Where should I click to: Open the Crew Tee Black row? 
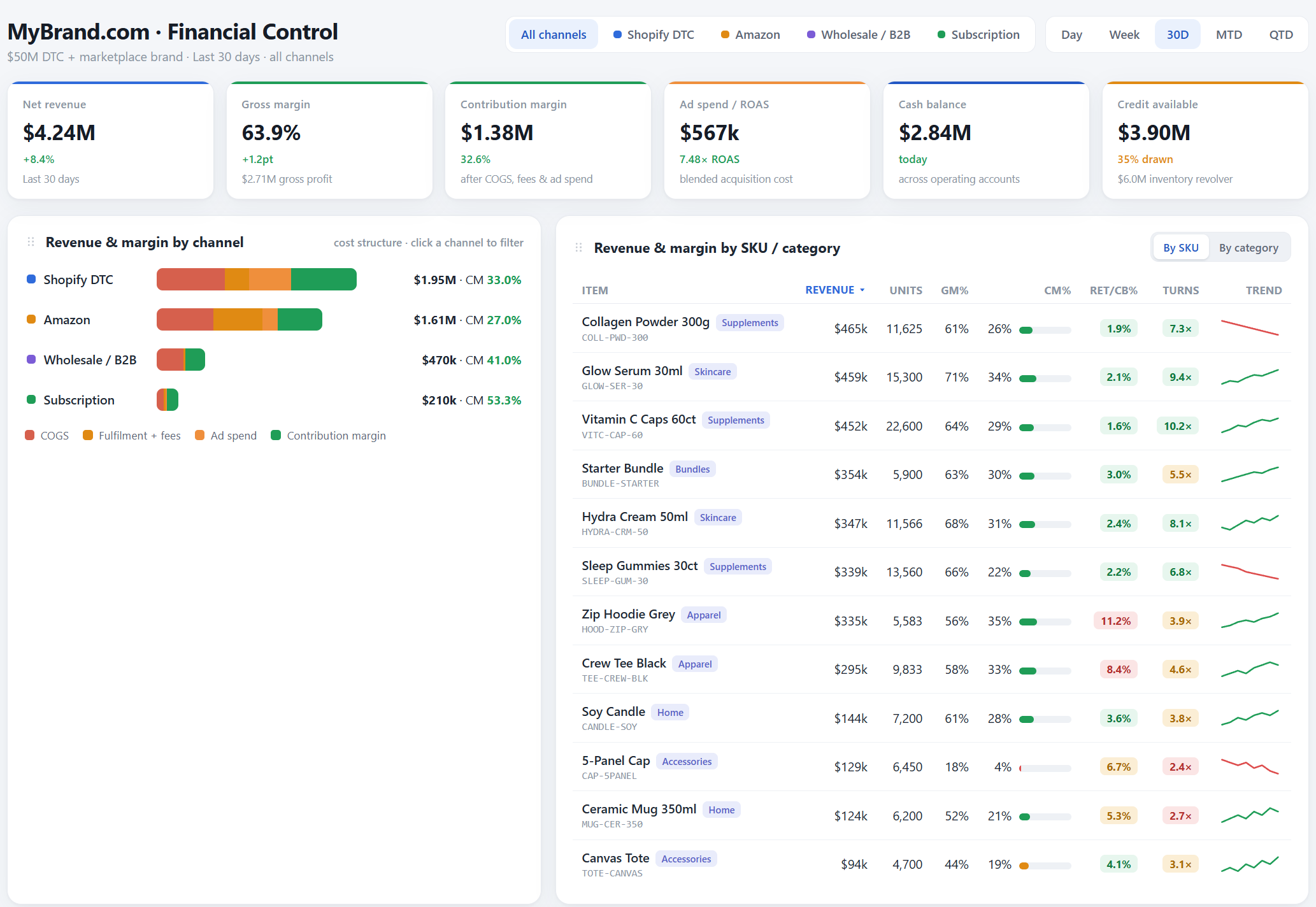click(933, 669)
